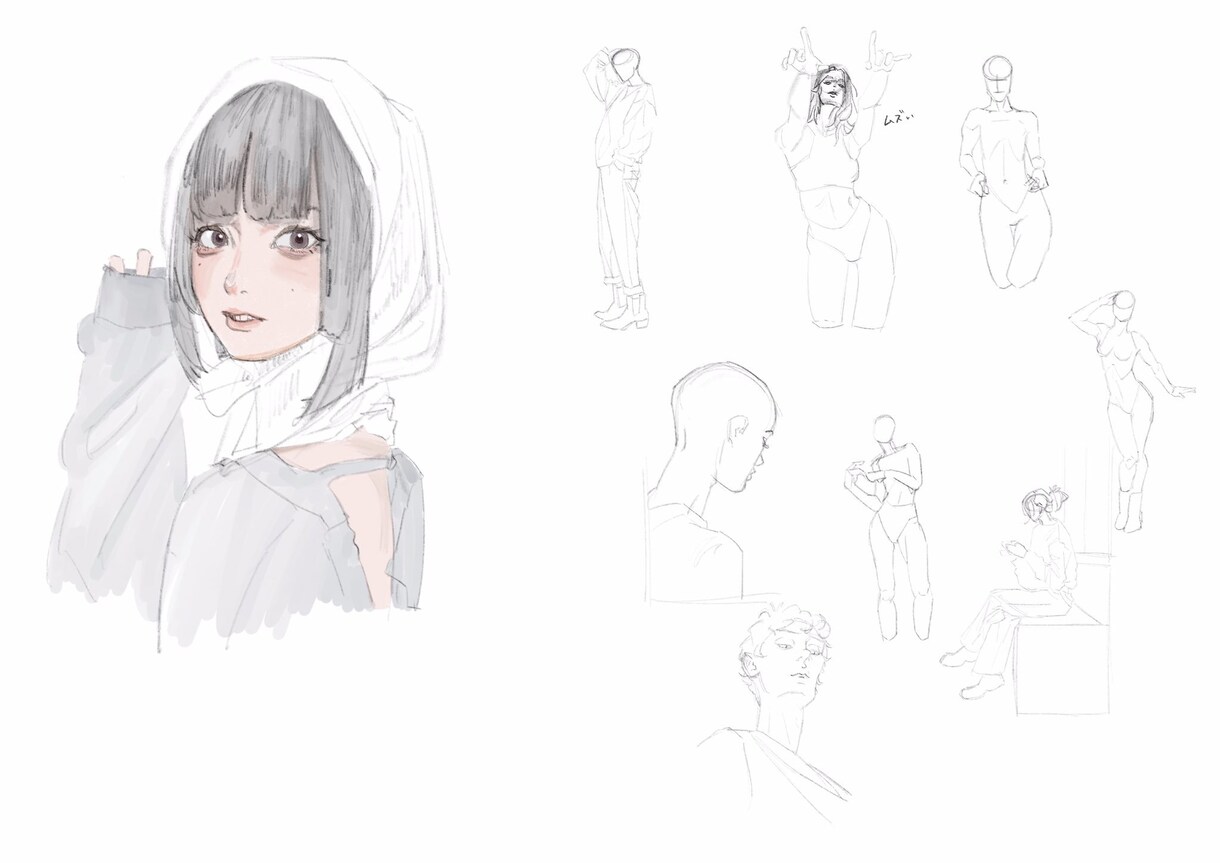
Task: Click the figure sitting on a box
Action: (1025, 600)
